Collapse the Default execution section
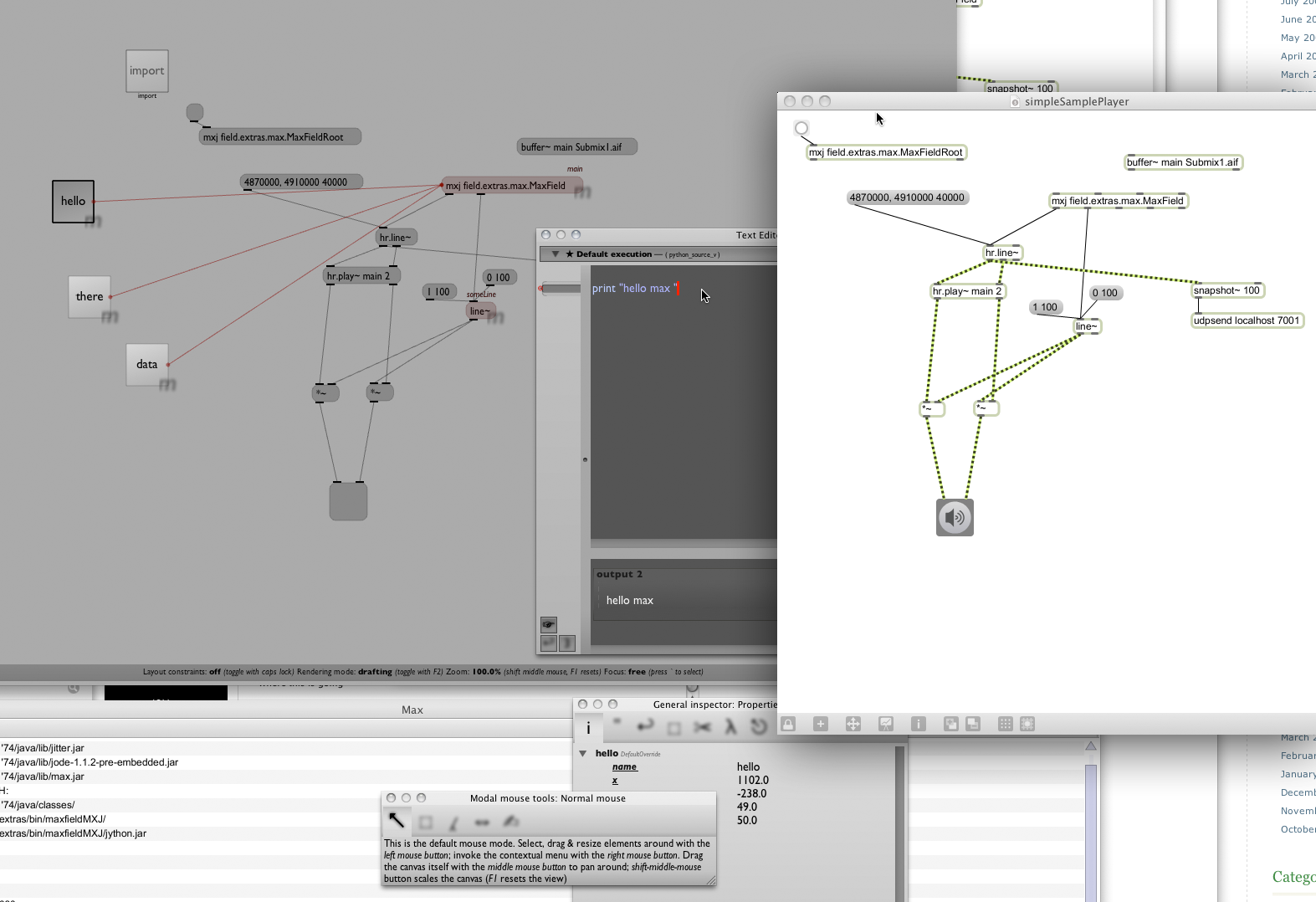1316x902 pixels. pos(556,254)
